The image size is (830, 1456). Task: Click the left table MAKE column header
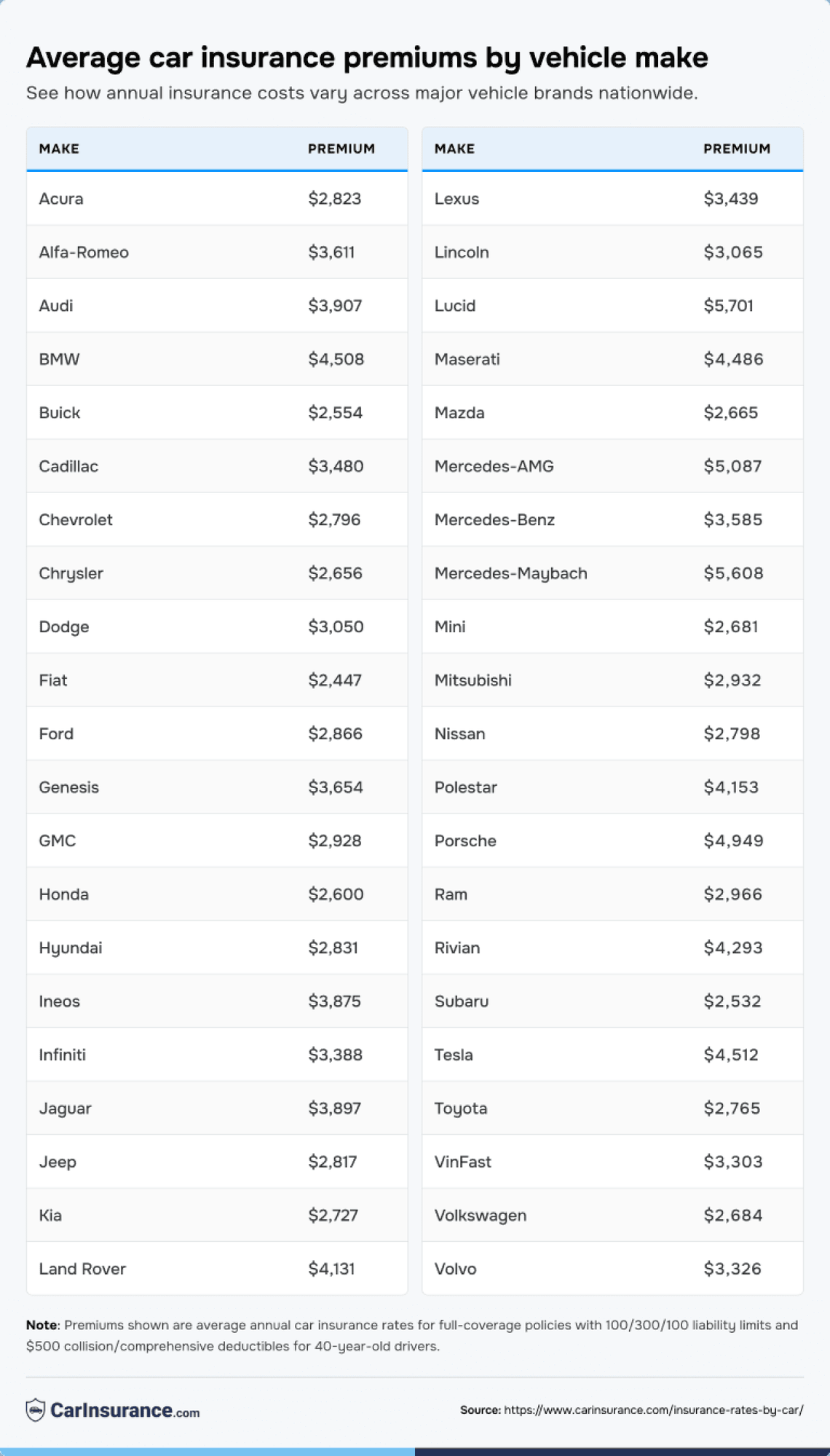click(x=59, y=149)
